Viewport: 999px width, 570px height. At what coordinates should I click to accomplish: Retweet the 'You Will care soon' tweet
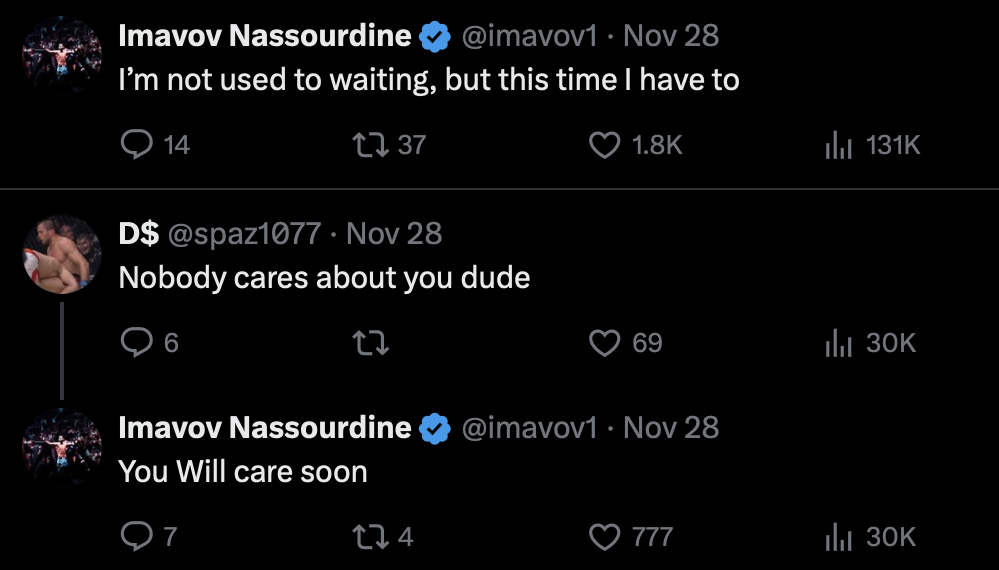(373, 538)
